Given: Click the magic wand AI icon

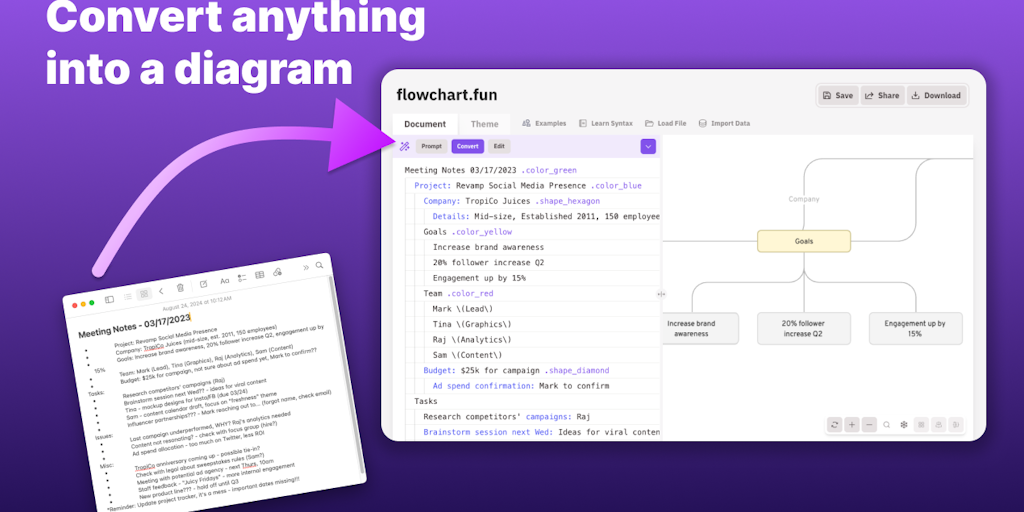Looking at the screenshot, I should (x=404, y=146).
